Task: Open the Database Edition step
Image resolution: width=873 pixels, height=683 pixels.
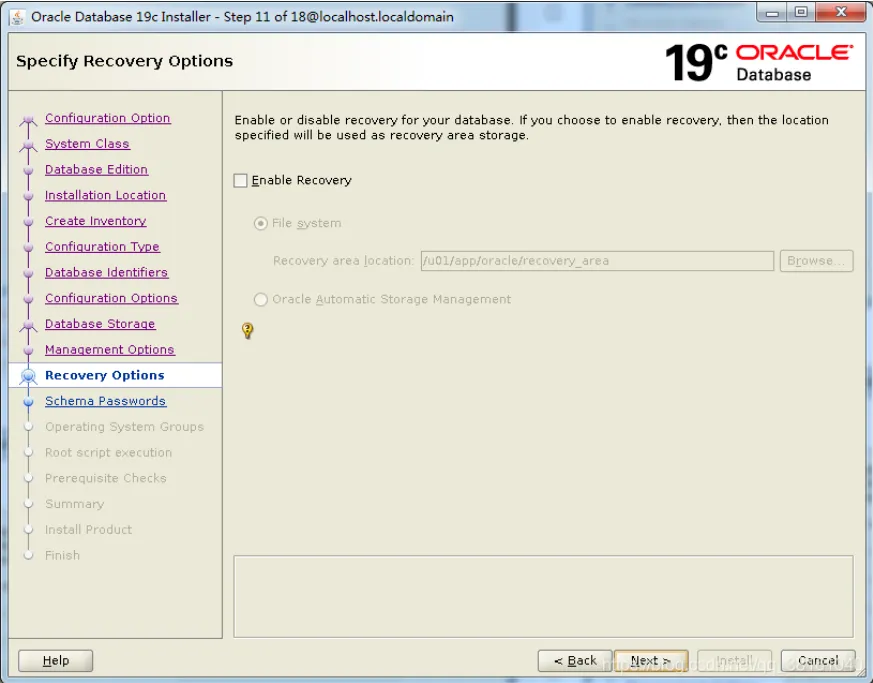Action: point(96,169)
